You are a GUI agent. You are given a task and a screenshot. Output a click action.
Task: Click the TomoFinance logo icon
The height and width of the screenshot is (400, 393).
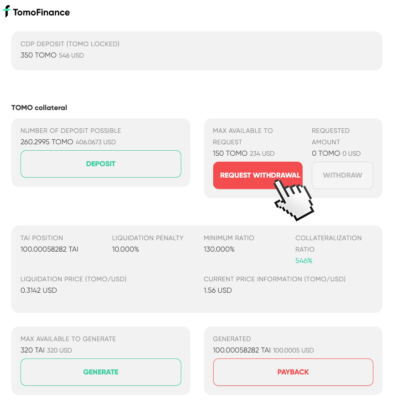tap(6, 11)
